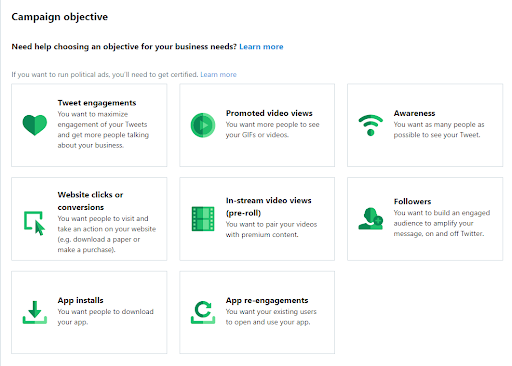Click text 'You want people to visit and'
Image resolution: width=512 pixels, height=366 pixels.
pos(103,218)
